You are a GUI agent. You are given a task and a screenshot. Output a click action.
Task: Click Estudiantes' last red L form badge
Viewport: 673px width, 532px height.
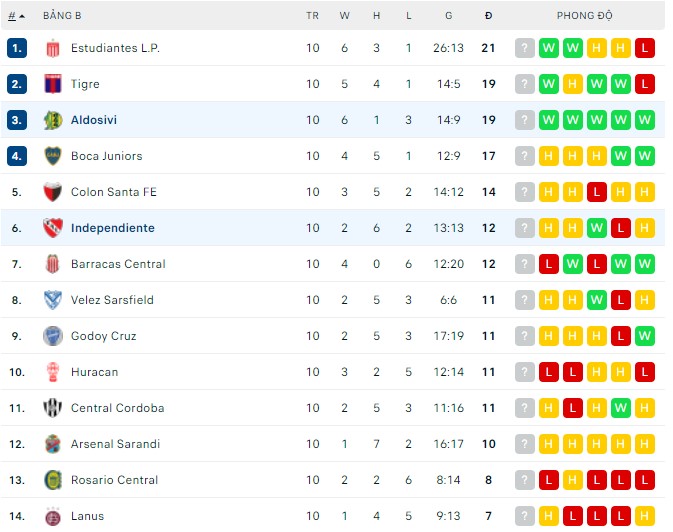pyautogui.click(x=645, y=48)
